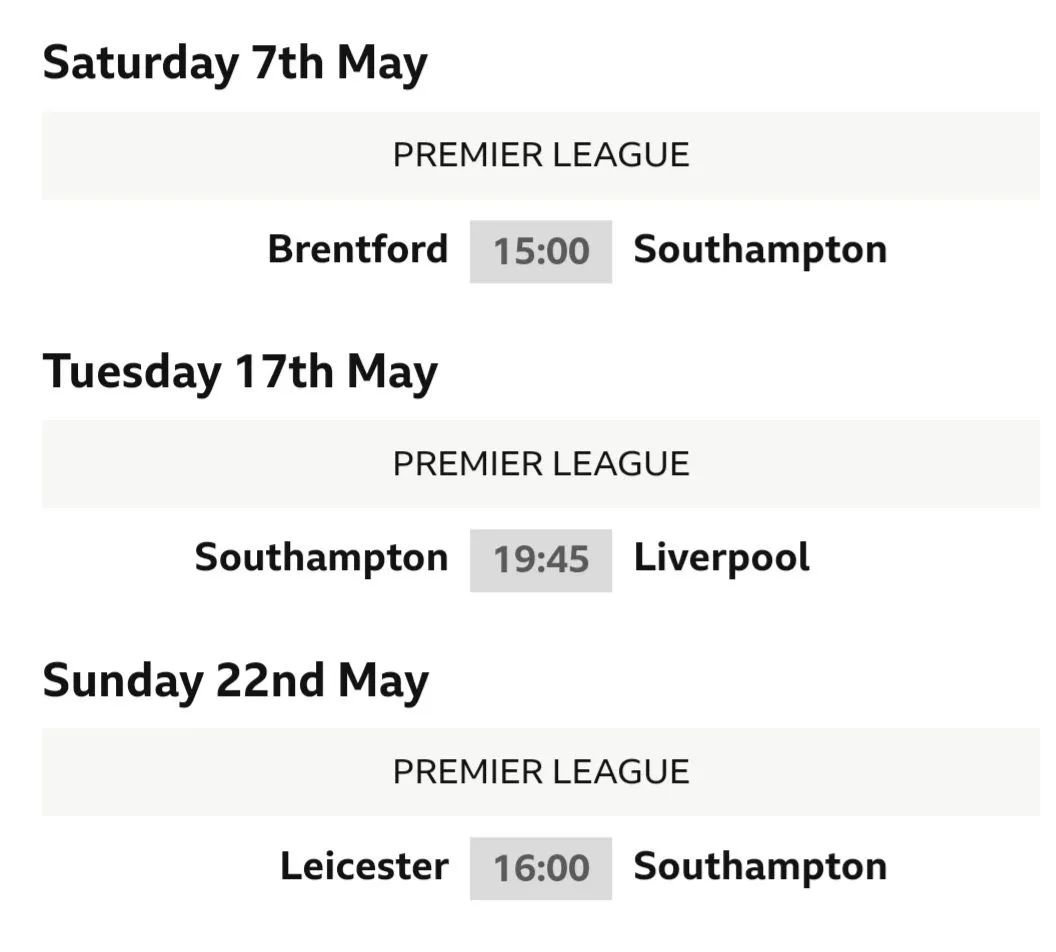Screen dimensions: 1056x952
Task: Click the Saturday 7th May heading
Action: 235,63
